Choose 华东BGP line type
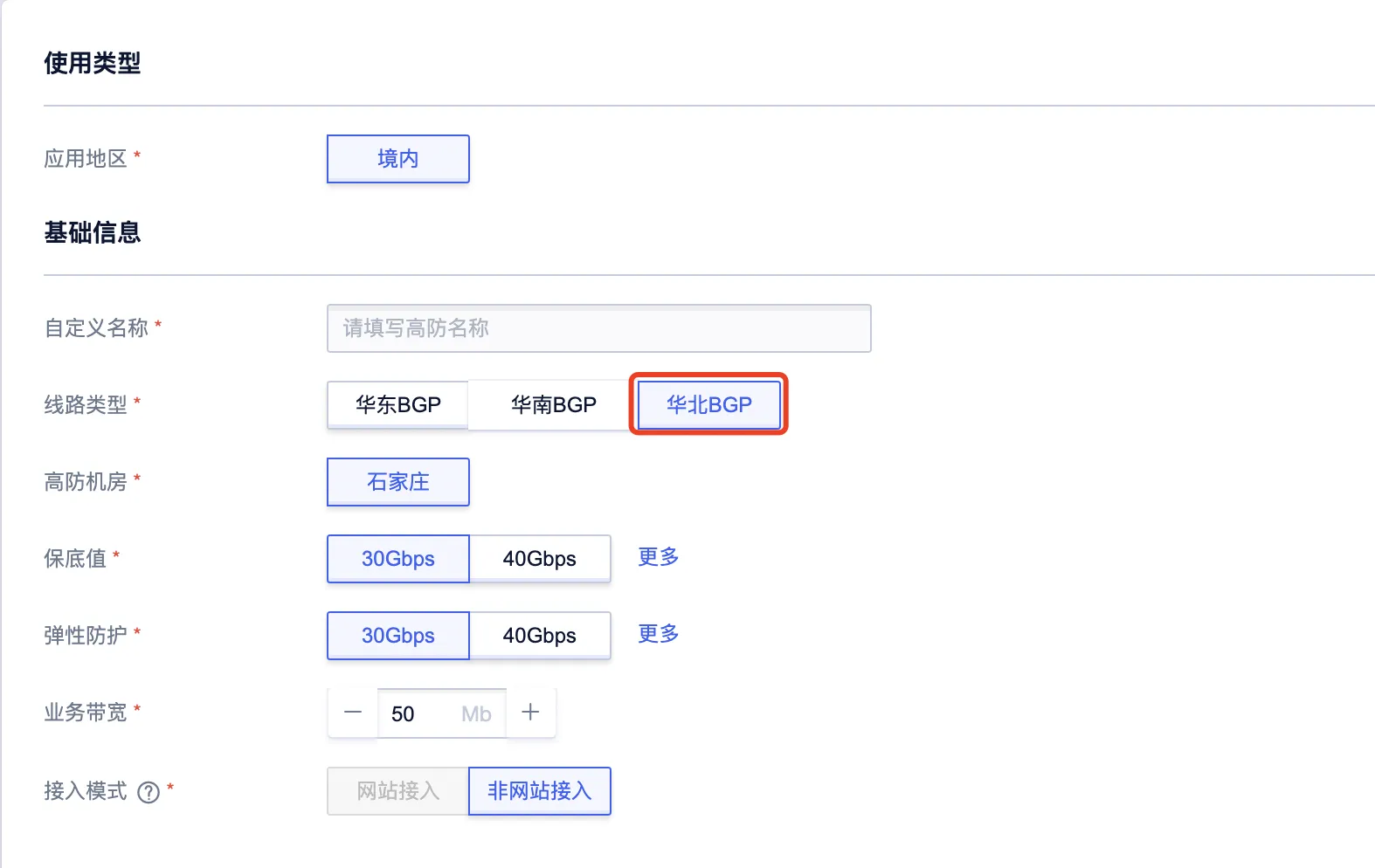 click(398, 405)
